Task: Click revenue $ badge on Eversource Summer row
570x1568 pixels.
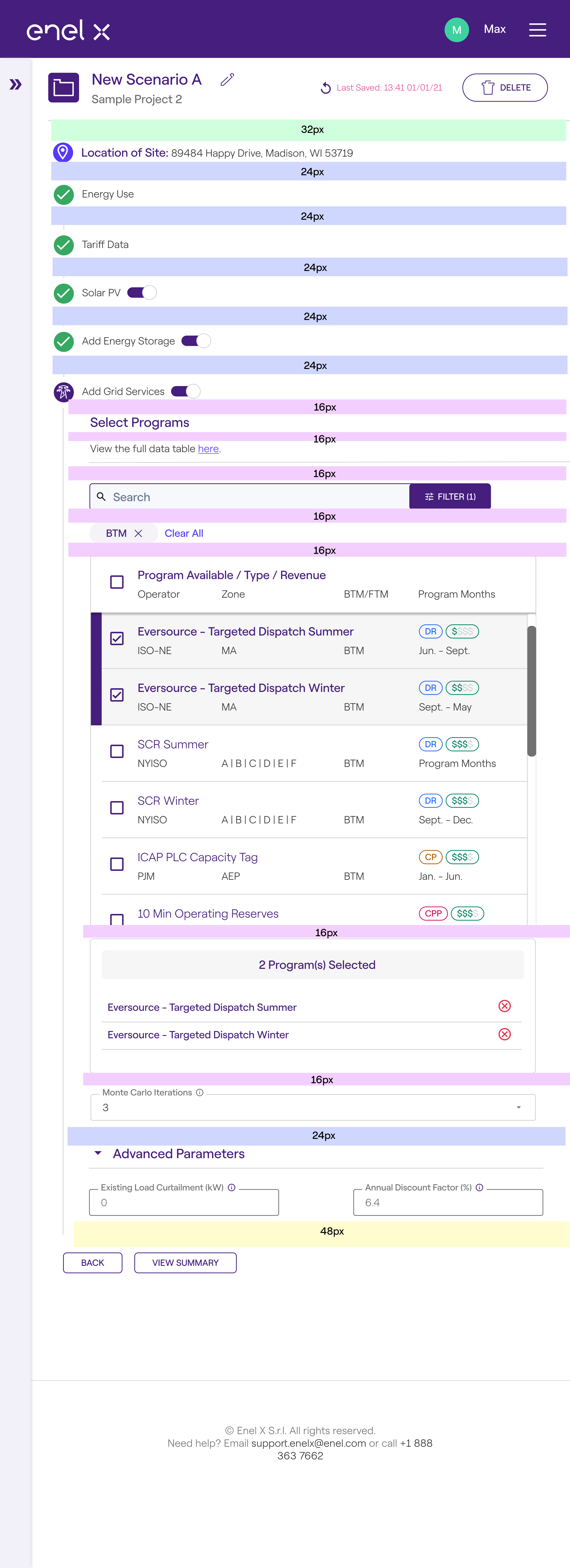Action: pos(462,631)
